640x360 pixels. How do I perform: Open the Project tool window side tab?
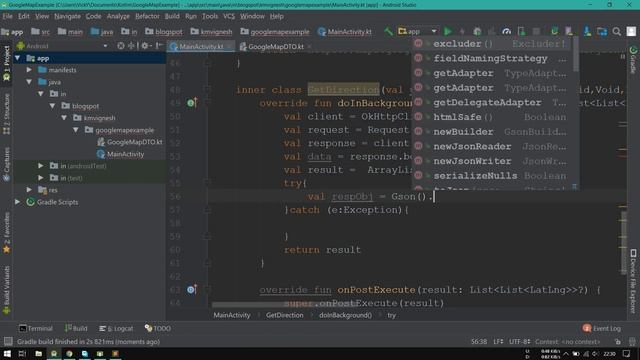[x=6, y=64]
